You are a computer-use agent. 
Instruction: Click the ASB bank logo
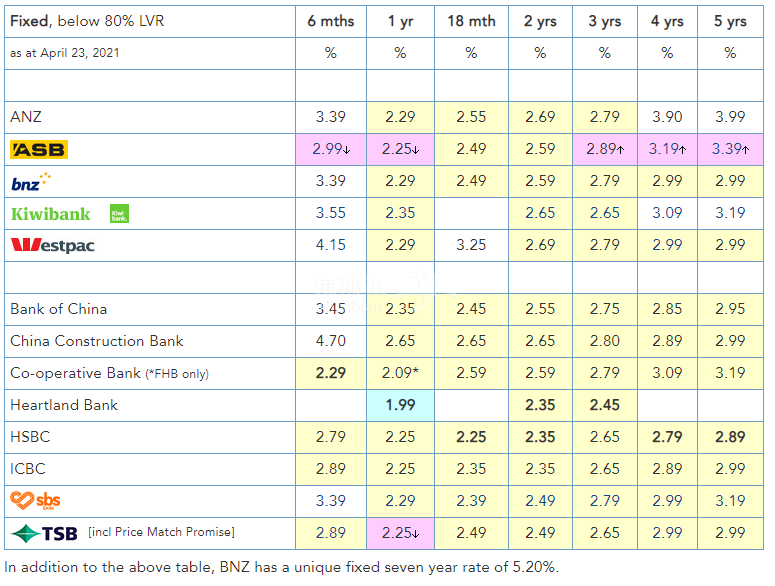click(x=39, y=149)
